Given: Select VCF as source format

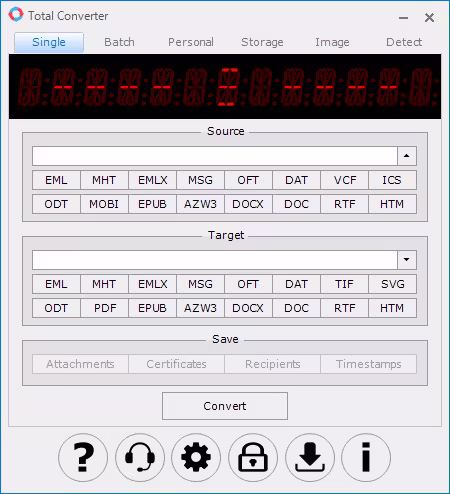Looking at the screenshot, I should 344,180.
